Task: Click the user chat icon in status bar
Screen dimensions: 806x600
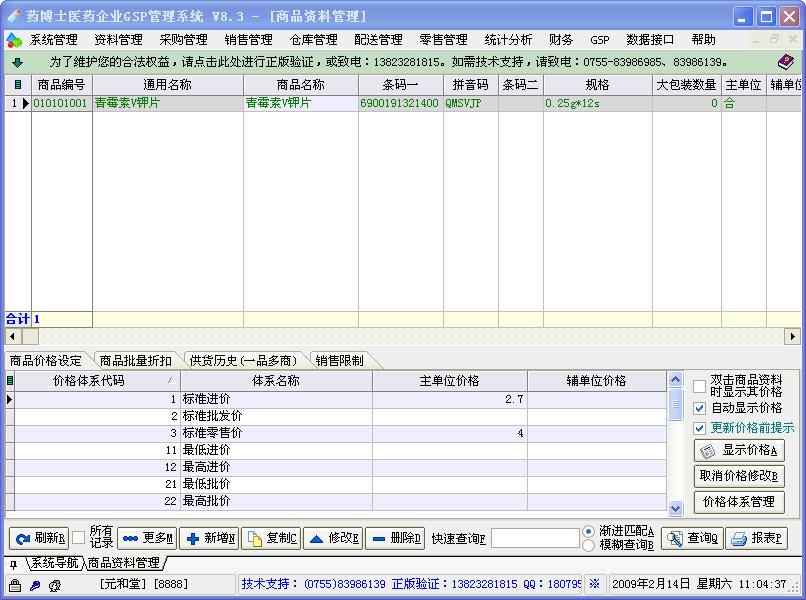Action: coord(55,585)
